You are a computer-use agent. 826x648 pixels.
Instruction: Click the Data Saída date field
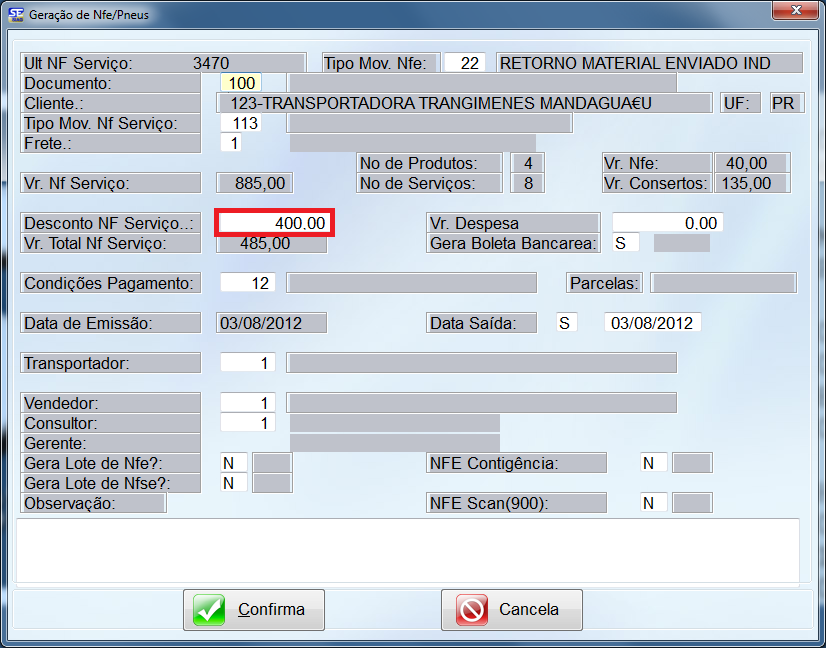click(x=652, y=323)
